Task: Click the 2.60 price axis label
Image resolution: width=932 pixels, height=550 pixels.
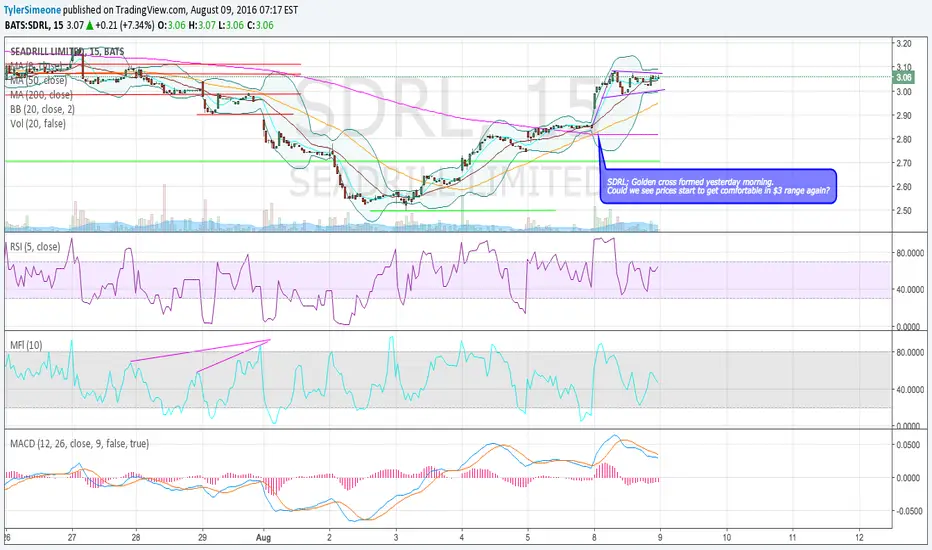Action: [x=903, y=187]
